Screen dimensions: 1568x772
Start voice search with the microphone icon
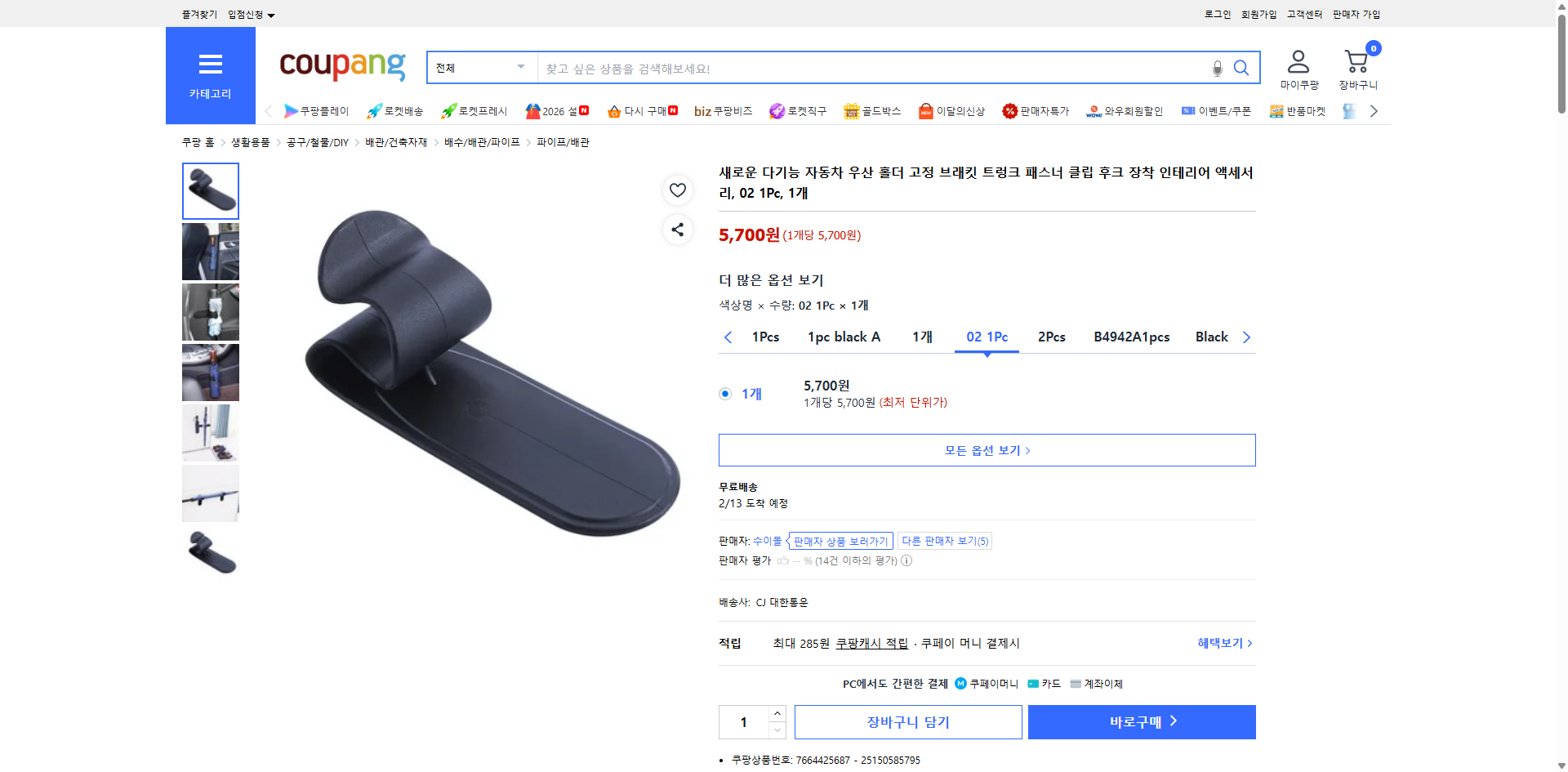point(1216,69)
